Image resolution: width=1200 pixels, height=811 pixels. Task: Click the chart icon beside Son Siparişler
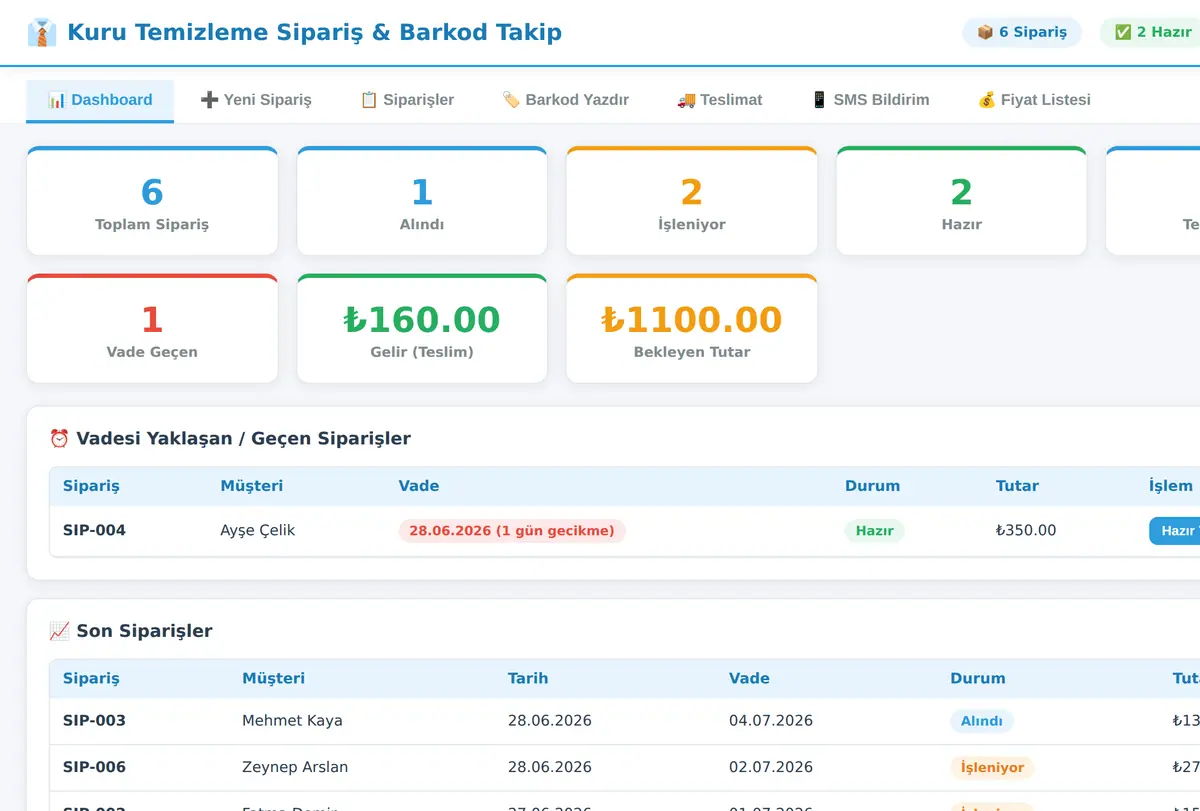[59, 631]
